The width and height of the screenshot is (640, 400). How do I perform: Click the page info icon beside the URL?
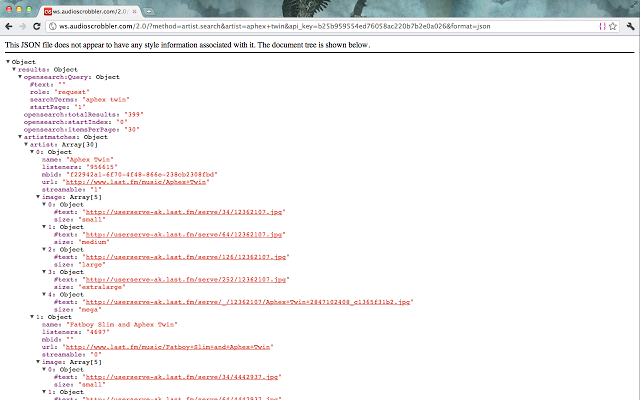point(53,27)
